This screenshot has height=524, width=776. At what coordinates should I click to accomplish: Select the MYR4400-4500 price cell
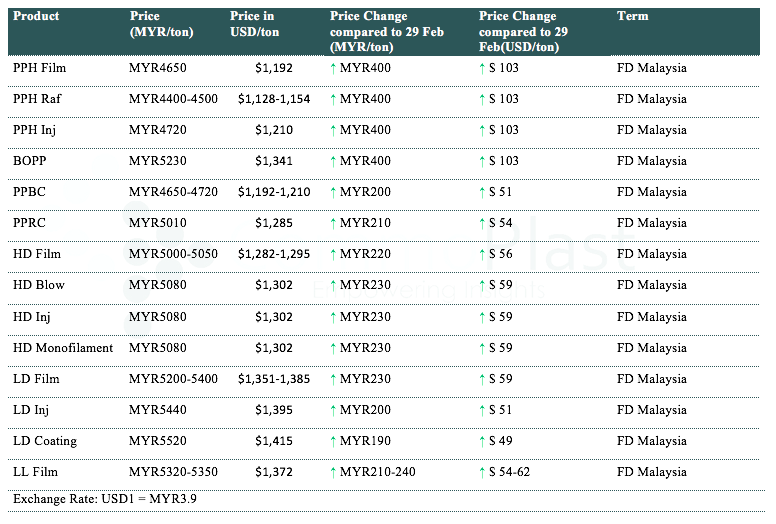click(x=173, y=99)
